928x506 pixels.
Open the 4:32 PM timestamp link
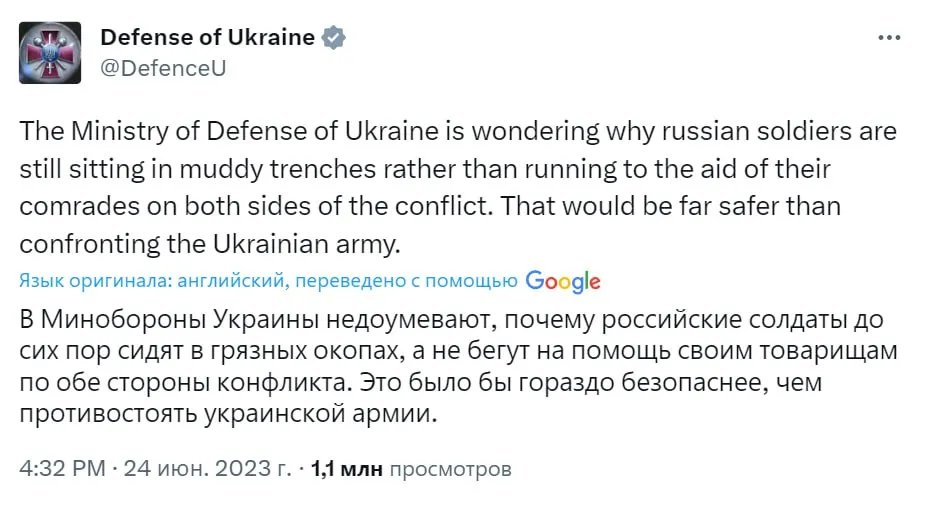point(62,468)
